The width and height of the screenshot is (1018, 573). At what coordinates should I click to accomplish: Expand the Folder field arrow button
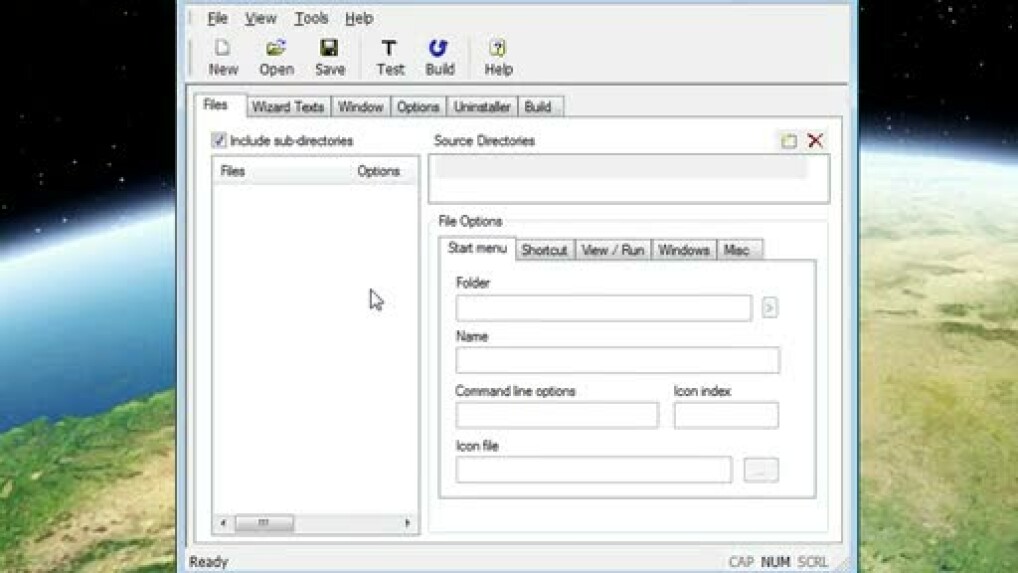pos(769,308)
